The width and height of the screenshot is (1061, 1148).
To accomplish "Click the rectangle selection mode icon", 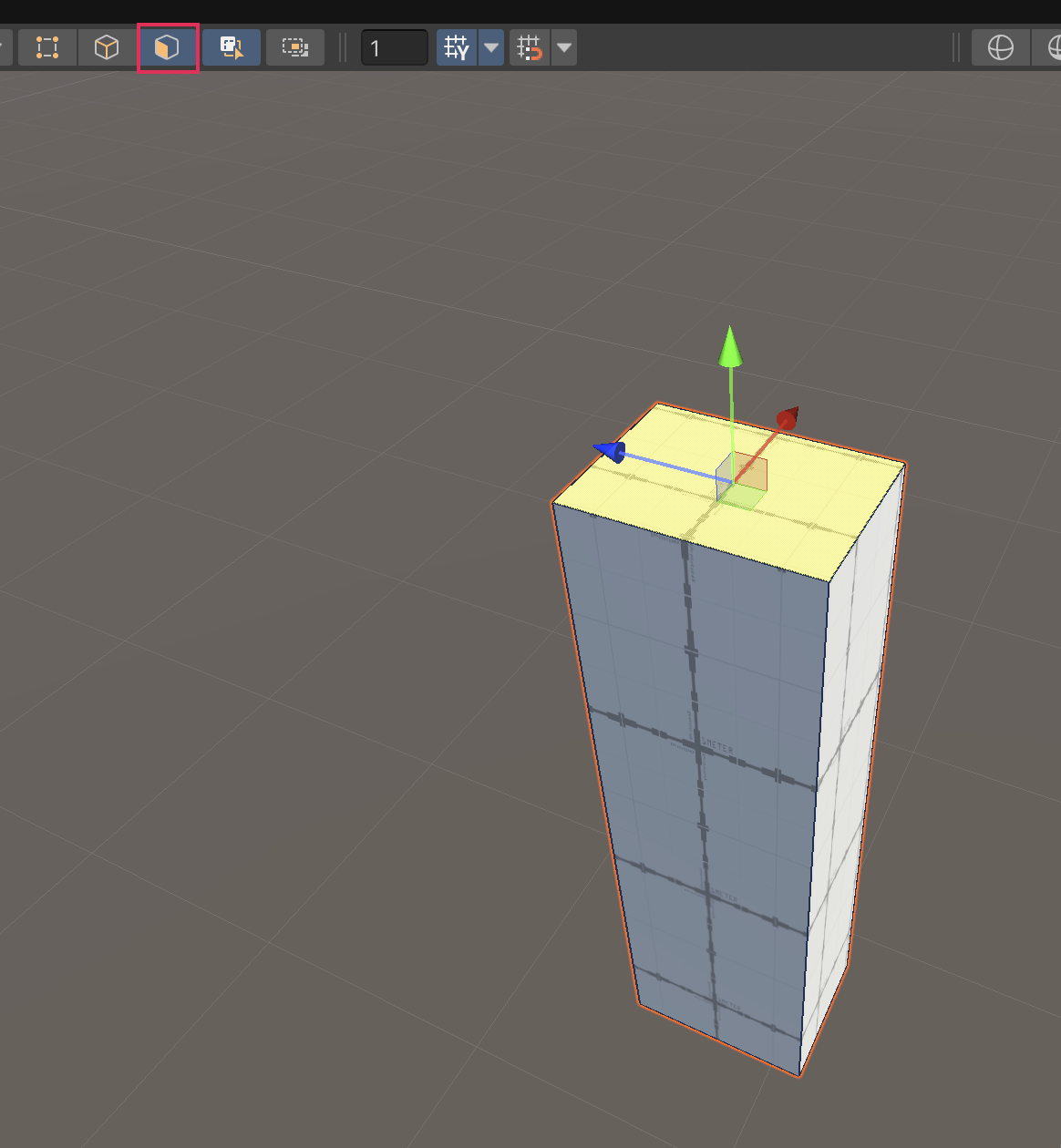I will 295,47.
